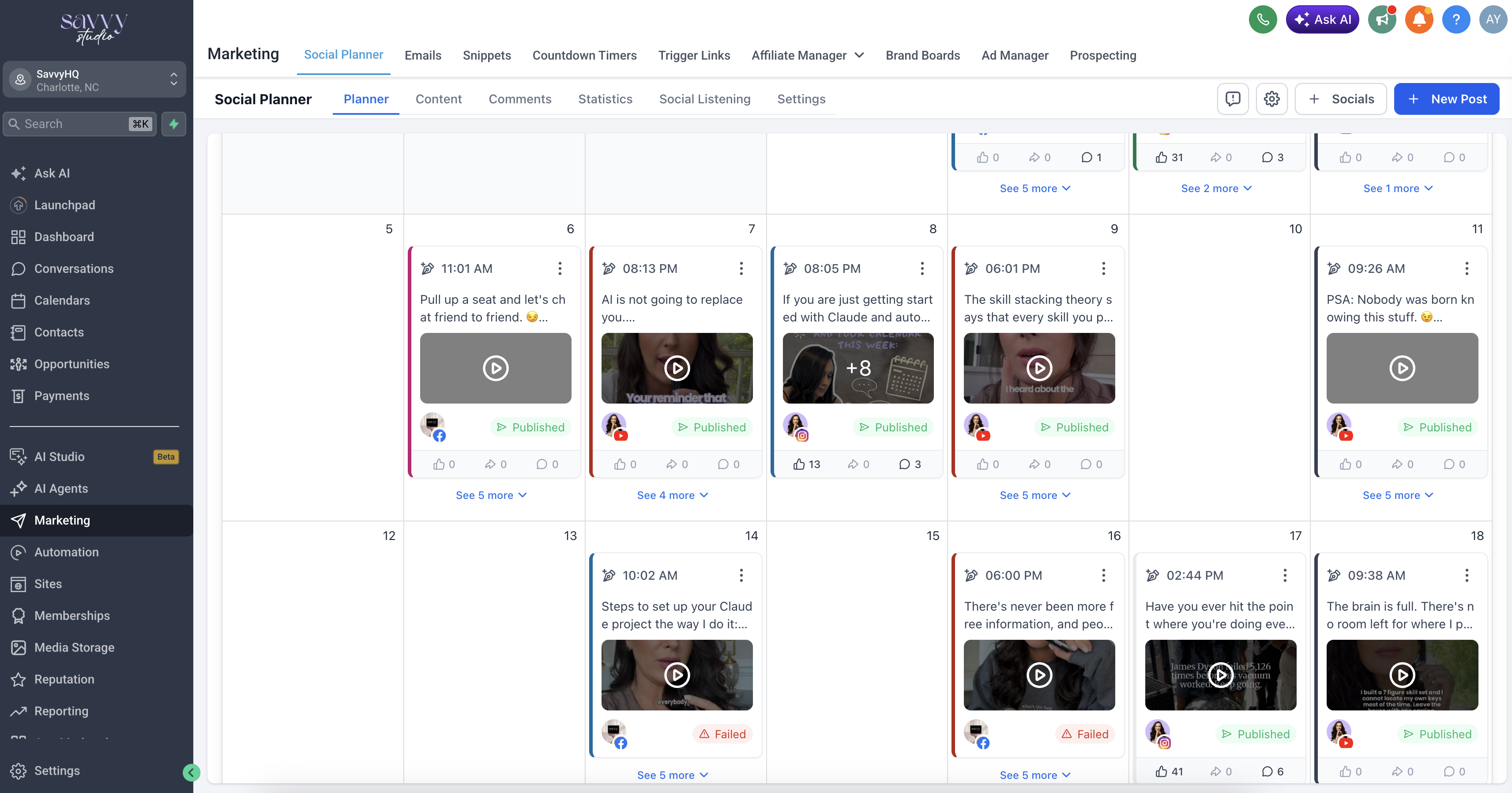The image size is (1512, 793).
Task: Open the Brand Boards tab
Action: [x=923, y=55]
